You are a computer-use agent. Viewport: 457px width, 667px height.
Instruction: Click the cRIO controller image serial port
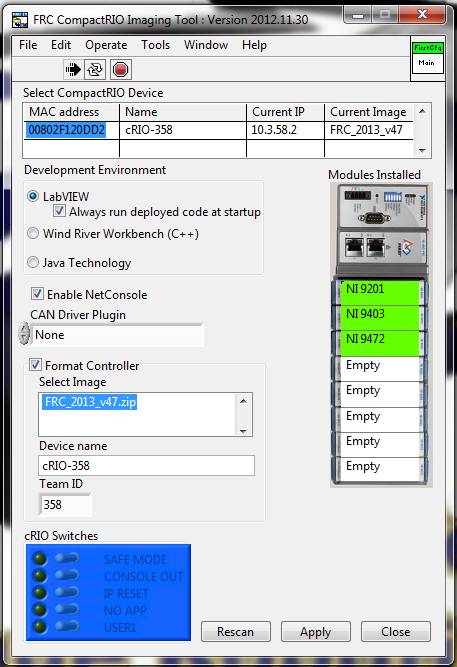(x=374, y=218)
